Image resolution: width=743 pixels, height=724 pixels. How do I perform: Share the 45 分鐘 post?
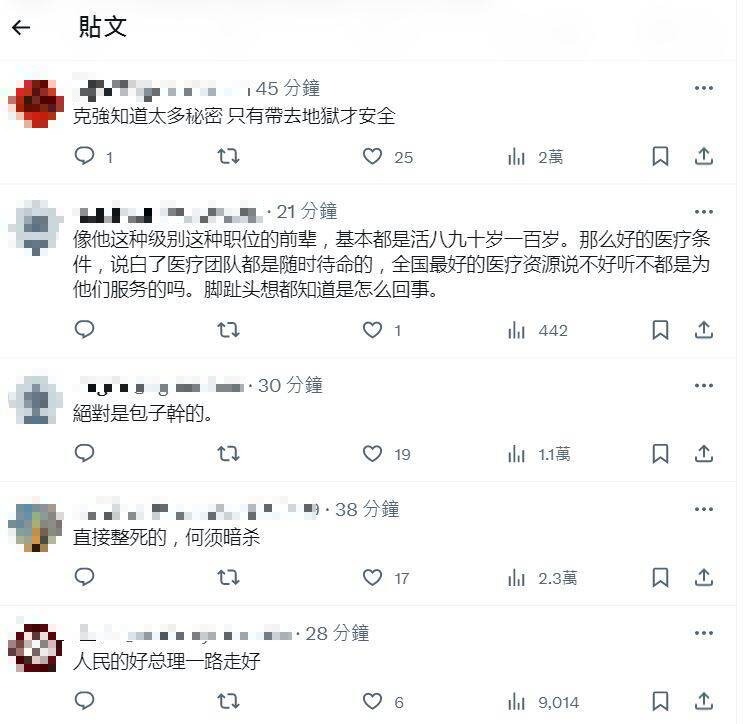click(704, 156)
